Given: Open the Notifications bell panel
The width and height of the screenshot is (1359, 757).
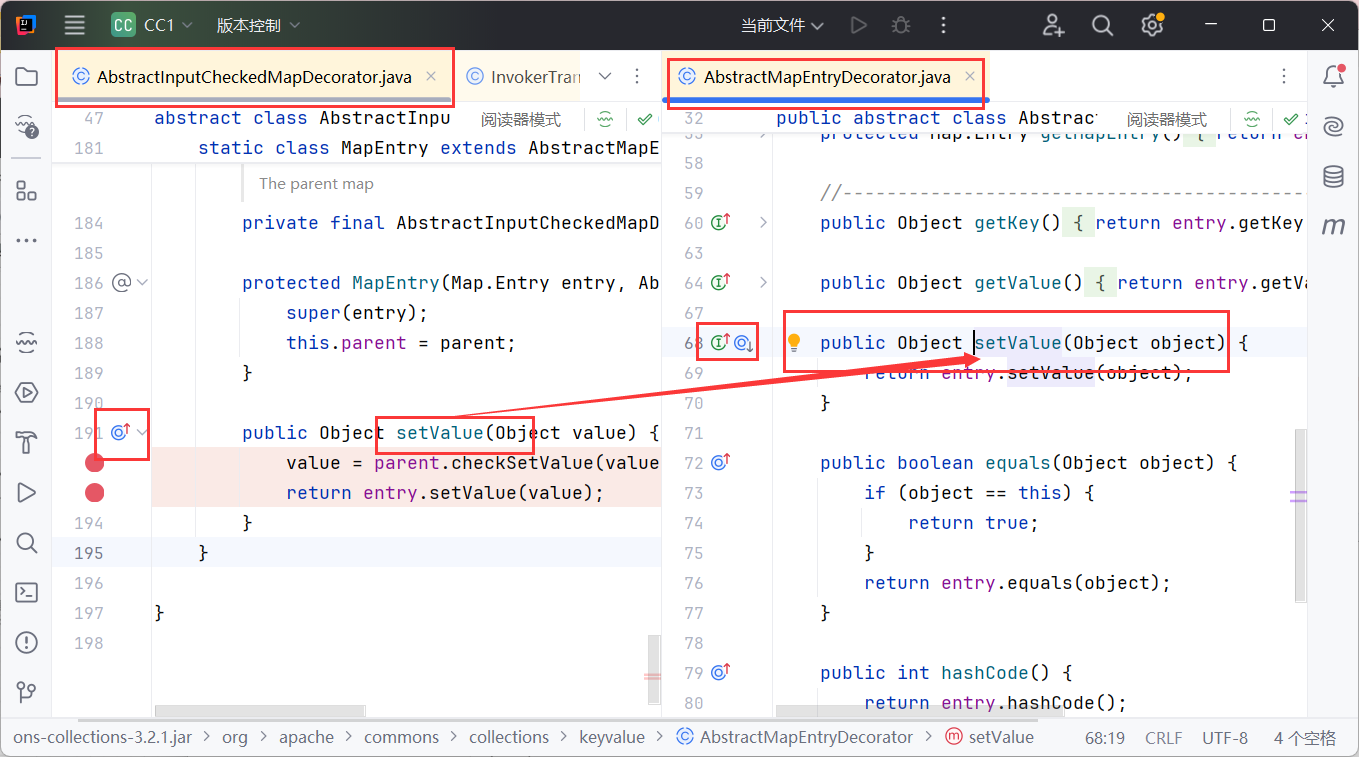Looking at the screenshot, I should pyautogui.click(x=1333, y=77).
